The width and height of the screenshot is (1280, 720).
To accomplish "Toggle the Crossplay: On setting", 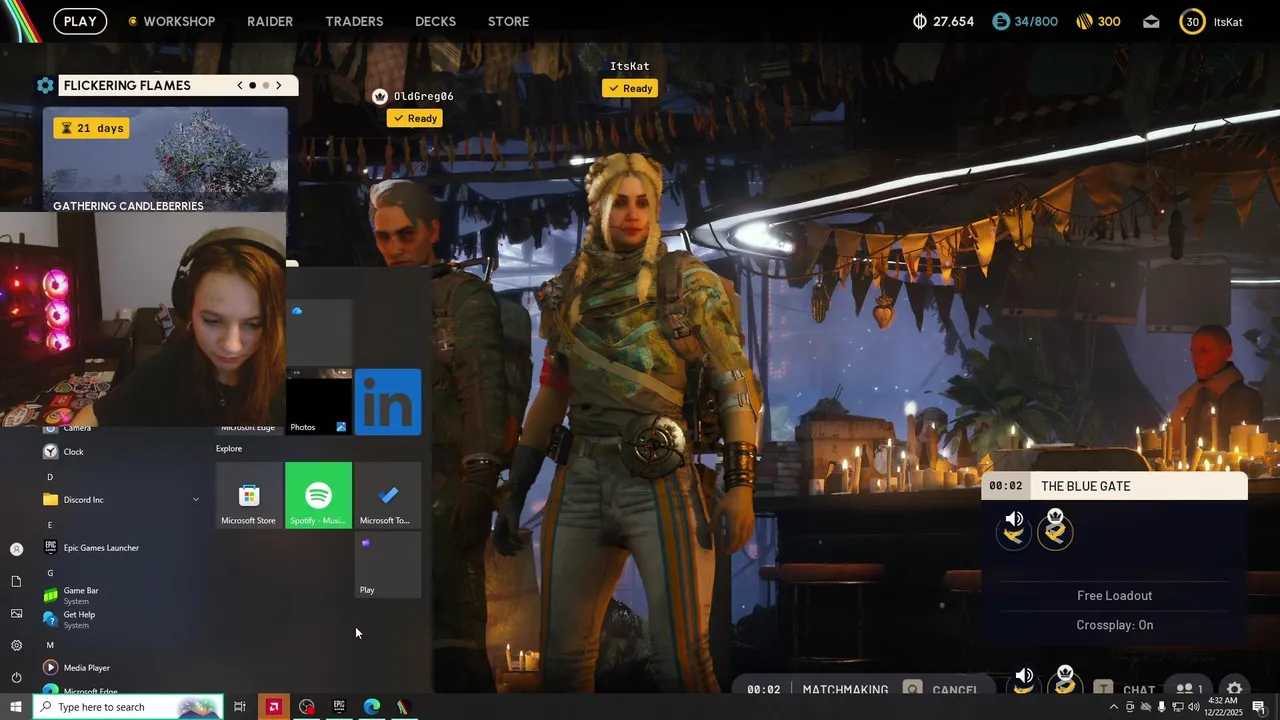I will [1115, 625].
